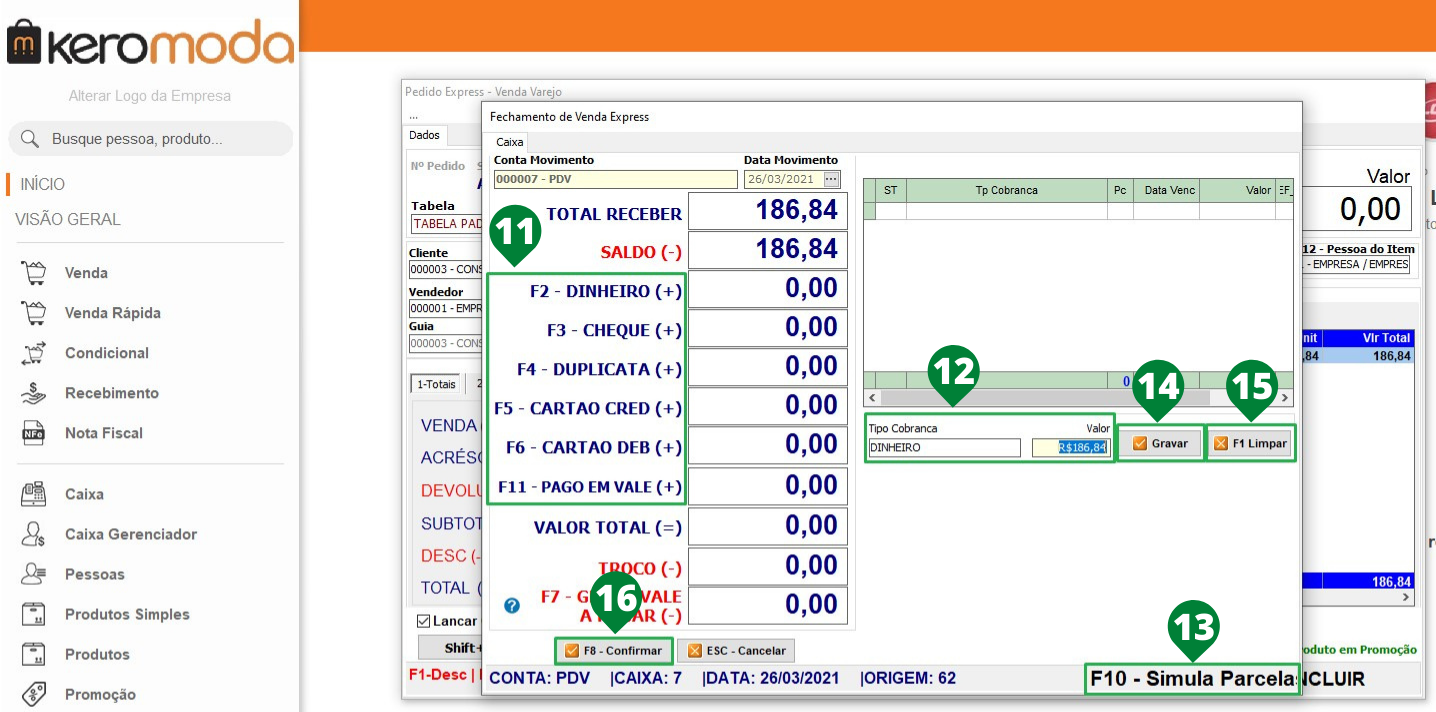Go to INÍCIO in the sidebar
Viewport: 1436px width, 712px height.
(43, 184)
